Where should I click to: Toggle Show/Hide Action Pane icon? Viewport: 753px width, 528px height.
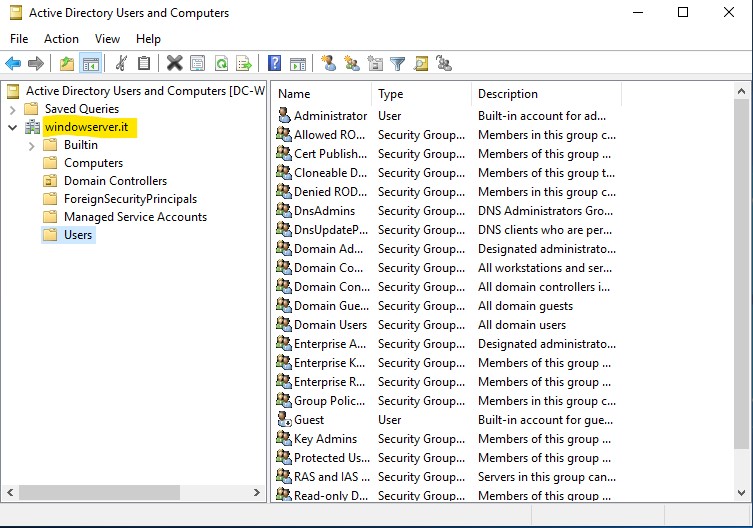pos(298,63)
